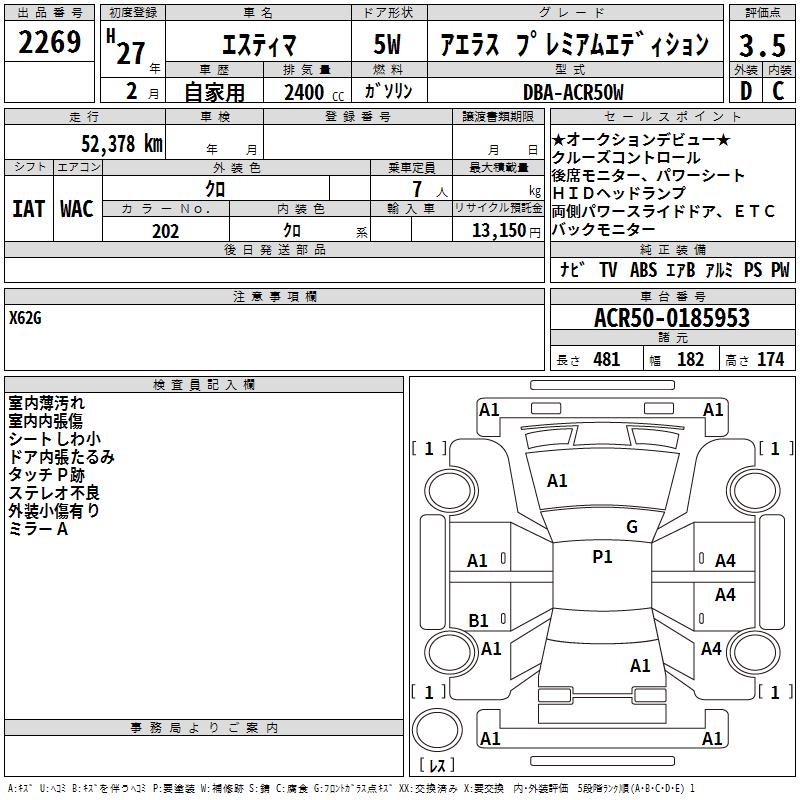
Task: Select the inspector note 室内薄汚れ
Action: [46, 403]
